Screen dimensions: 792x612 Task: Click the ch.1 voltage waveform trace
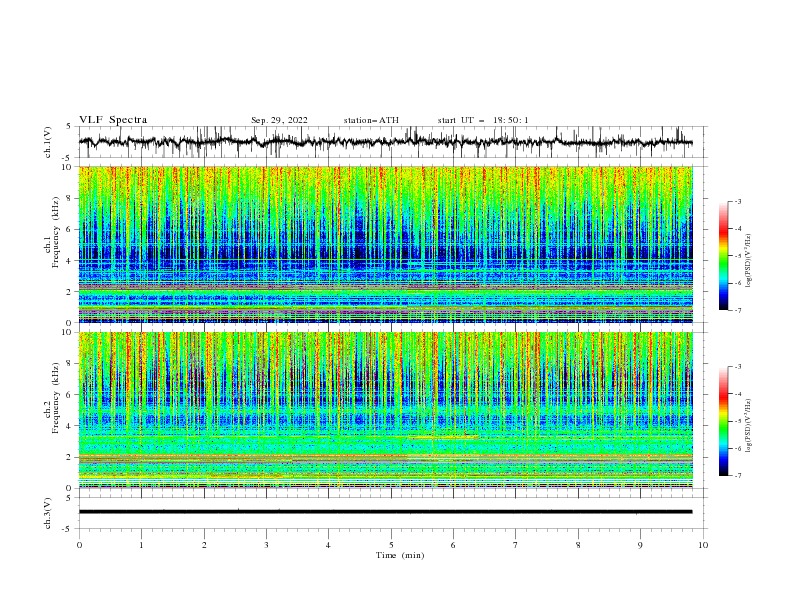point(385,142)
